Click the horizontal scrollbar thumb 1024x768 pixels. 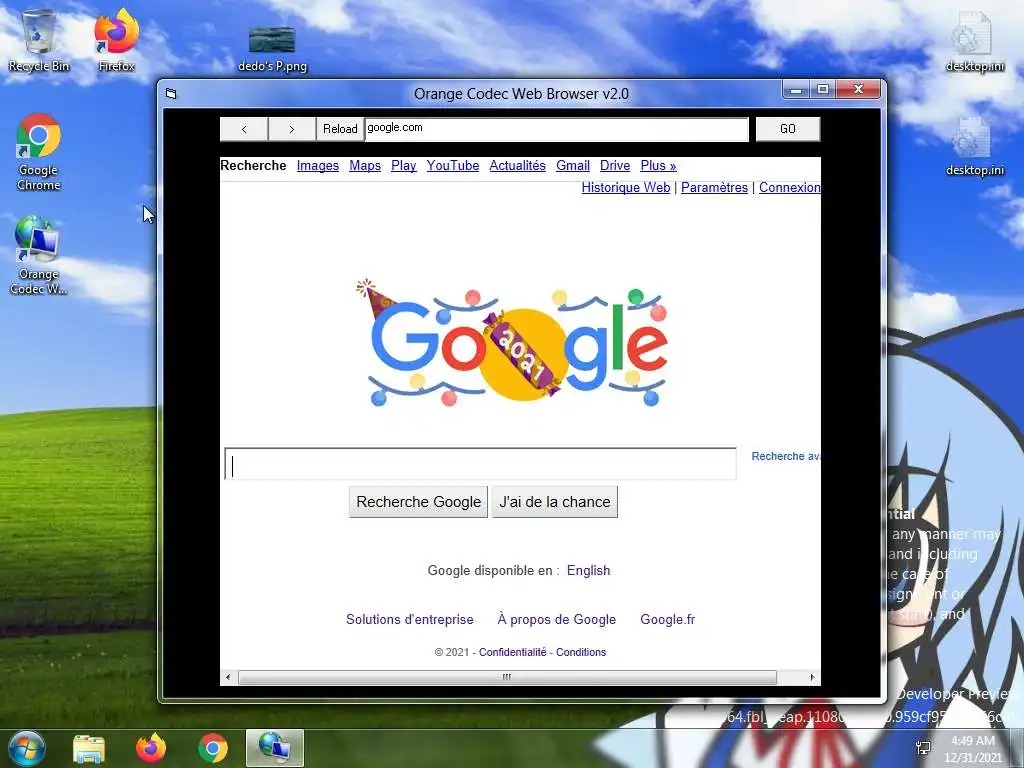(x=507, y=677)
